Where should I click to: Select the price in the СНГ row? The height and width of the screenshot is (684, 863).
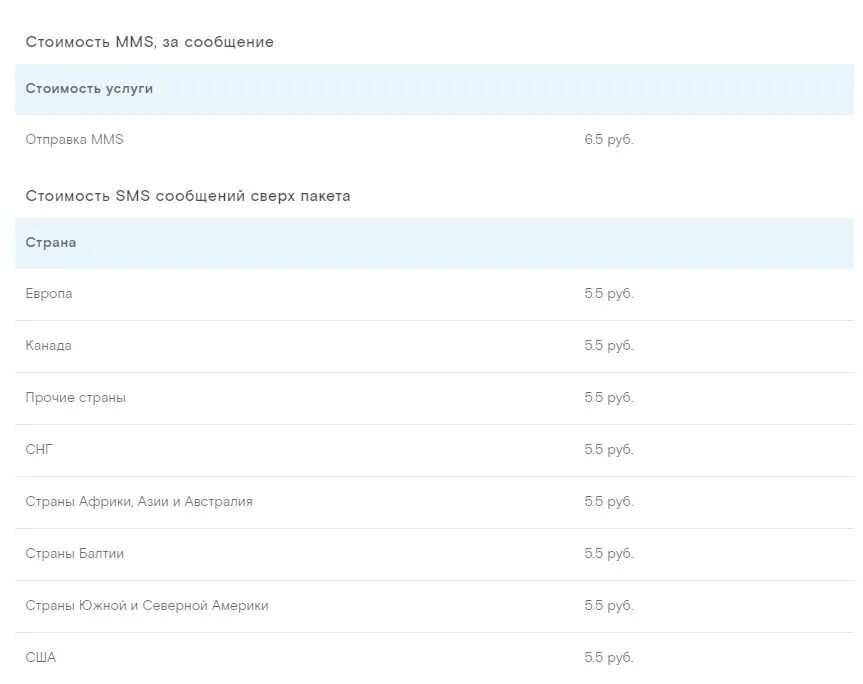pyautogui.click(x=609, y=450)
